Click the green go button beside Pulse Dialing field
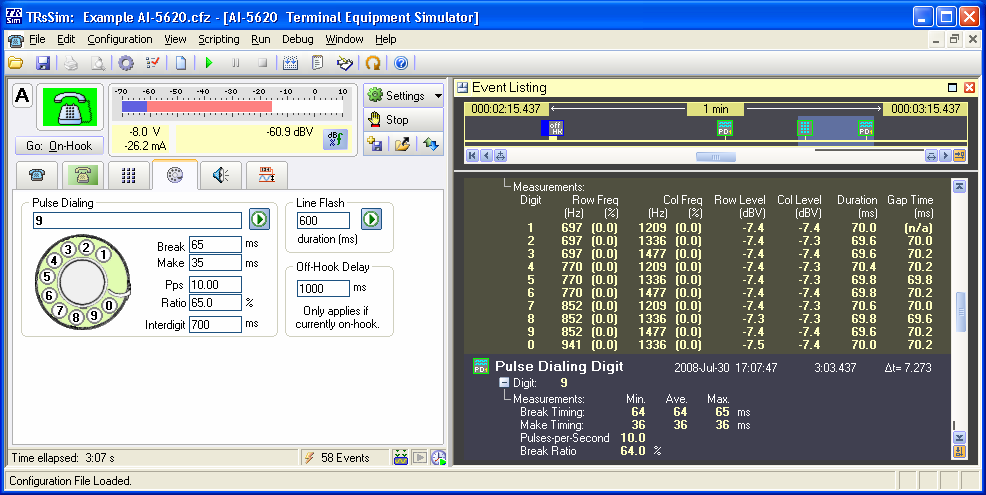 [x=259, y=220]
